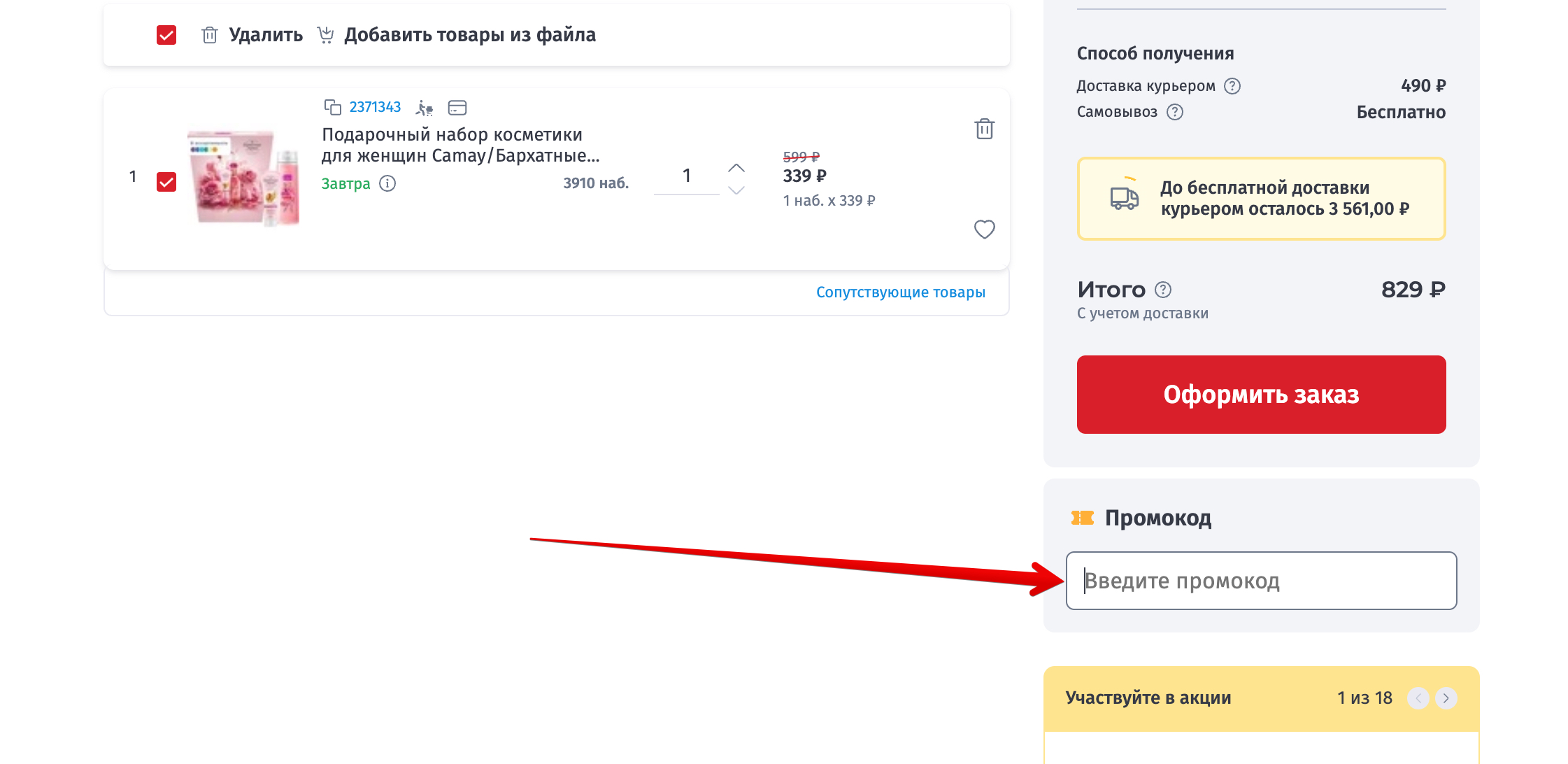Click the question mark next to Самовывоз
The image size is (1568, 764).
1174,112
